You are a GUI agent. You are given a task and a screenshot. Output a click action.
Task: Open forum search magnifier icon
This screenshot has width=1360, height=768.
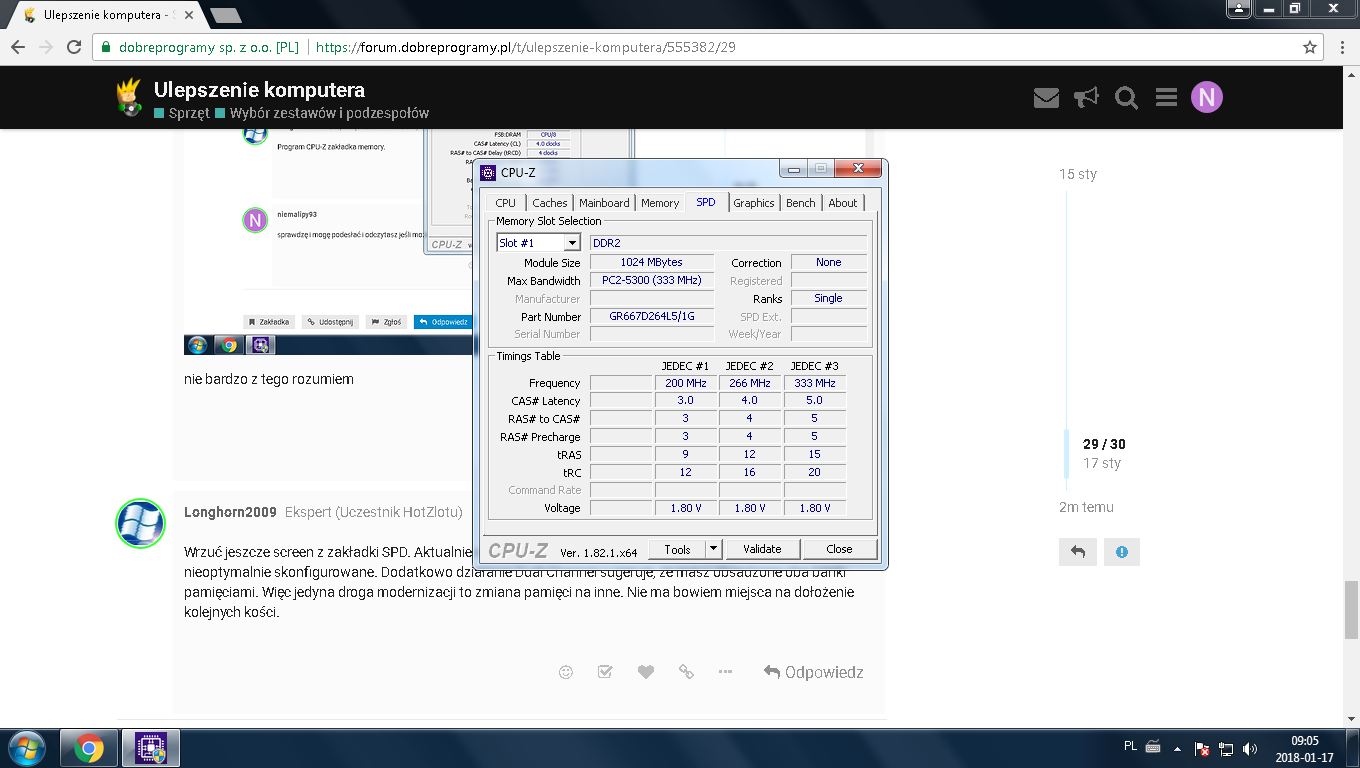pyautogui.click(x=1126, y=97)
